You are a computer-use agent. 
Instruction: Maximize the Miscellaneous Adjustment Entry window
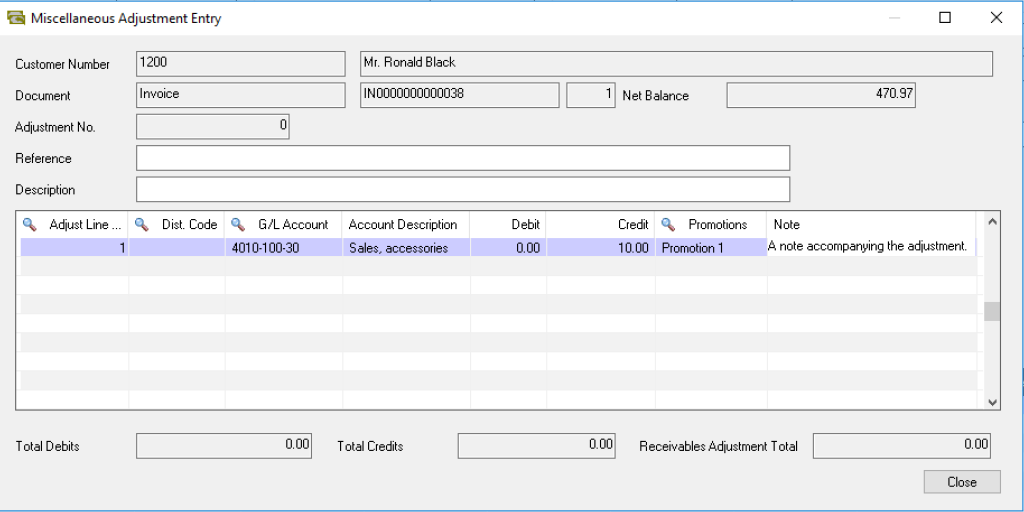[x=944, y=18]
